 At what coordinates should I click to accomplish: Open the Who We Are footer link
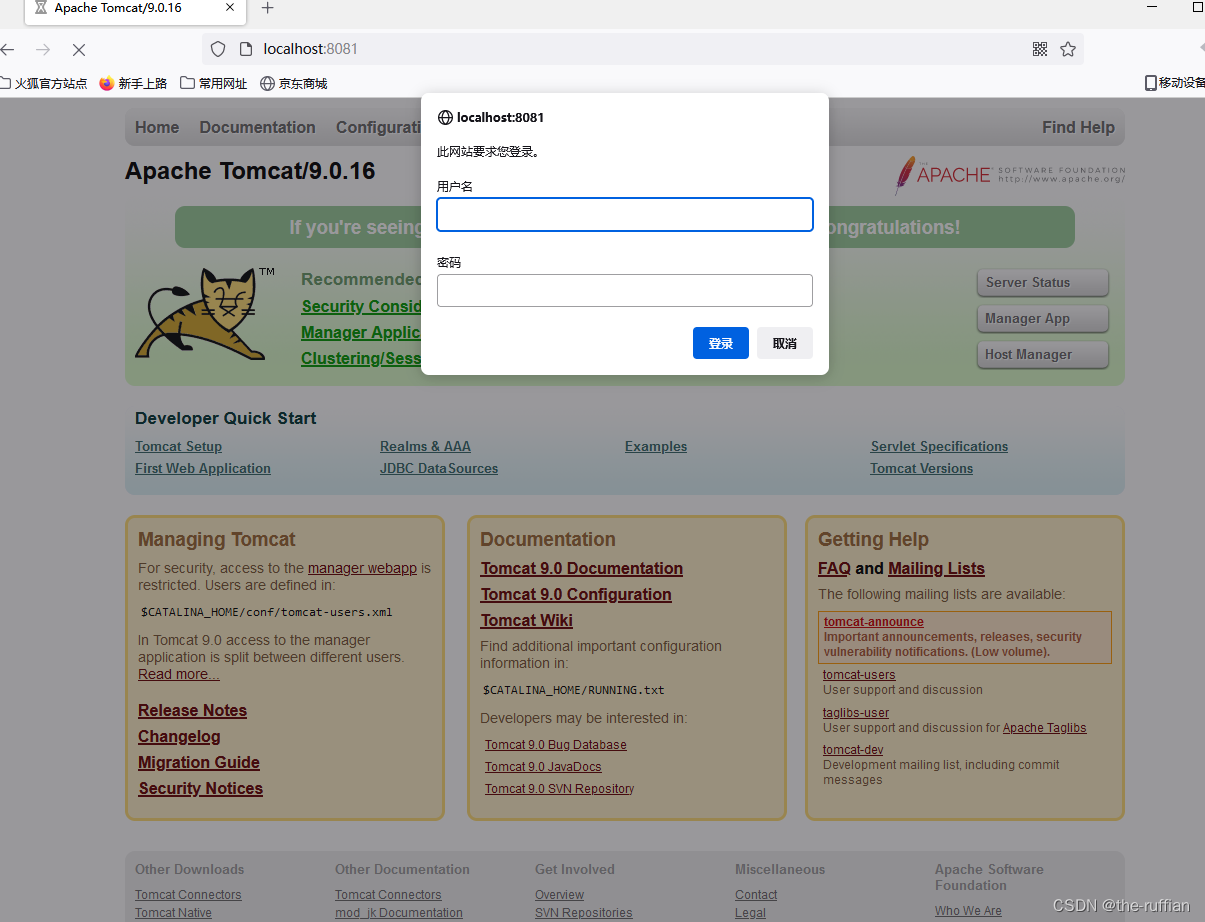tap(968, 911)
